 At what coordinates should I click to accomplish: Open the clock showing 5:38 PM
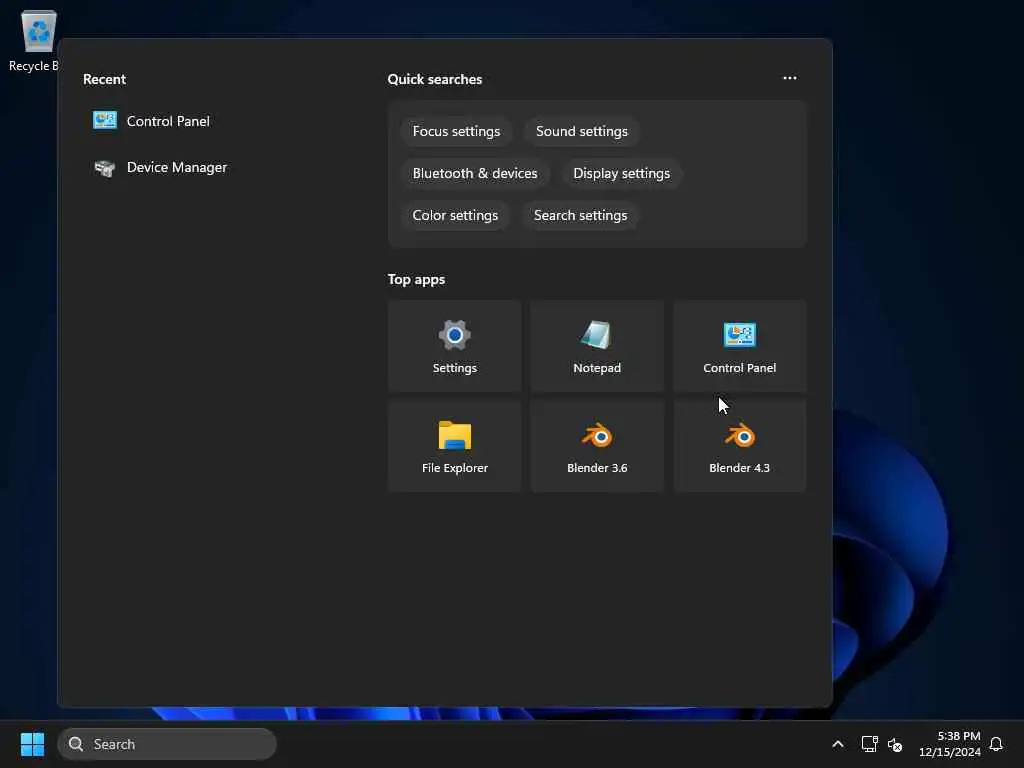(950, 744)
